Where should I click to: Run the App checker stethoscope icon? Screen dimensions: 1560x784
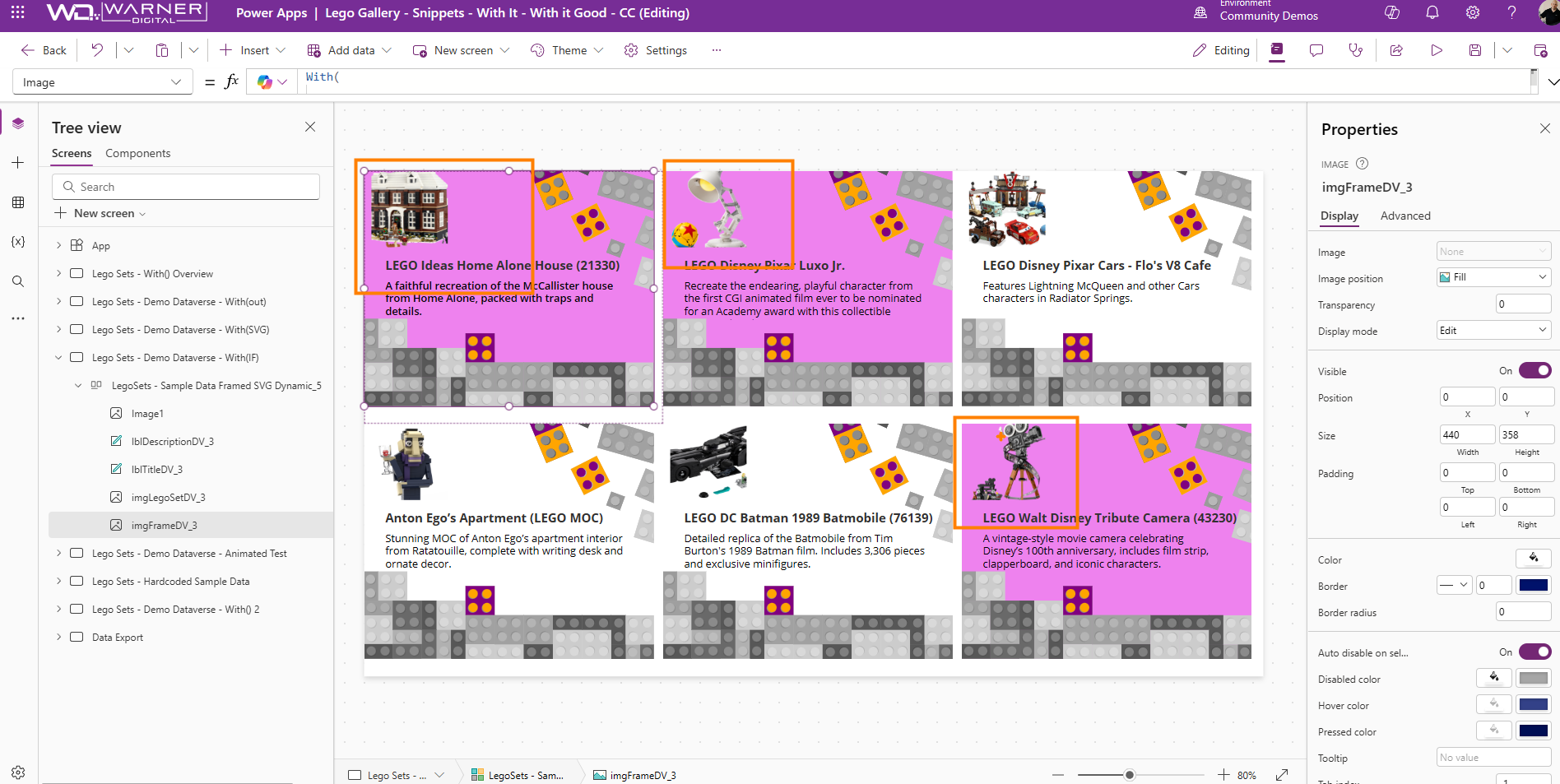coord(1356,50)
